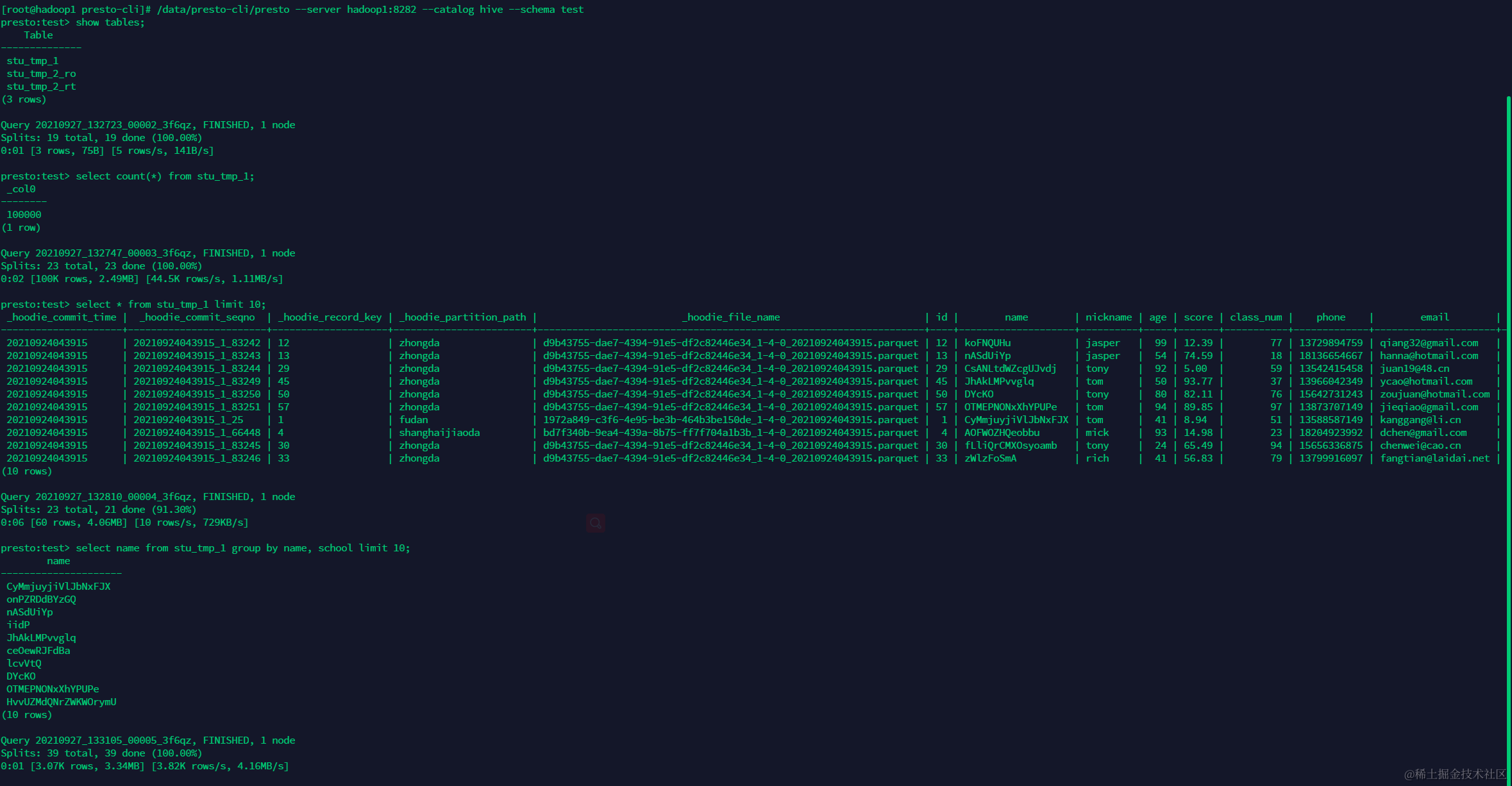Image resolution: width=1512 pixels, height=786 pixels.
Task: Click the _hoodie_partition_path column header
Action: point(463,317)
